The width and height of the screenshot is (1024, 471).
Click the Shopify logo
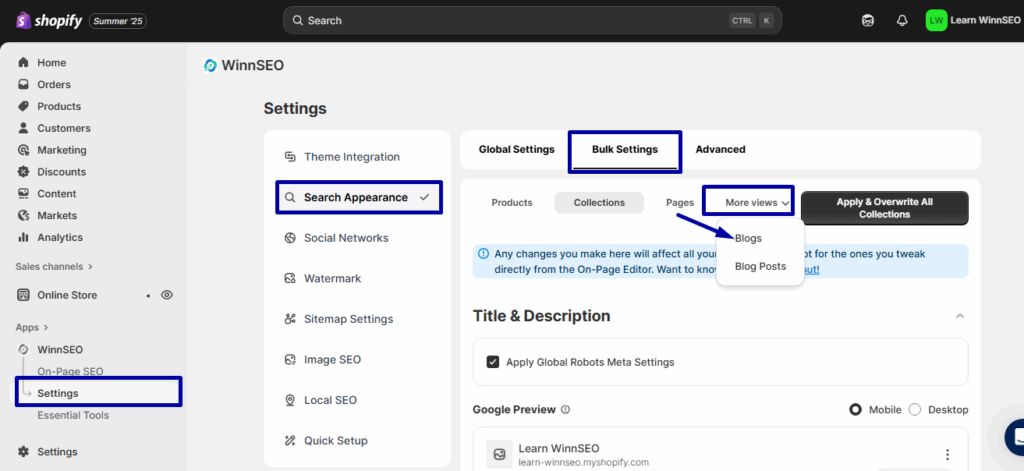point(49,21)
